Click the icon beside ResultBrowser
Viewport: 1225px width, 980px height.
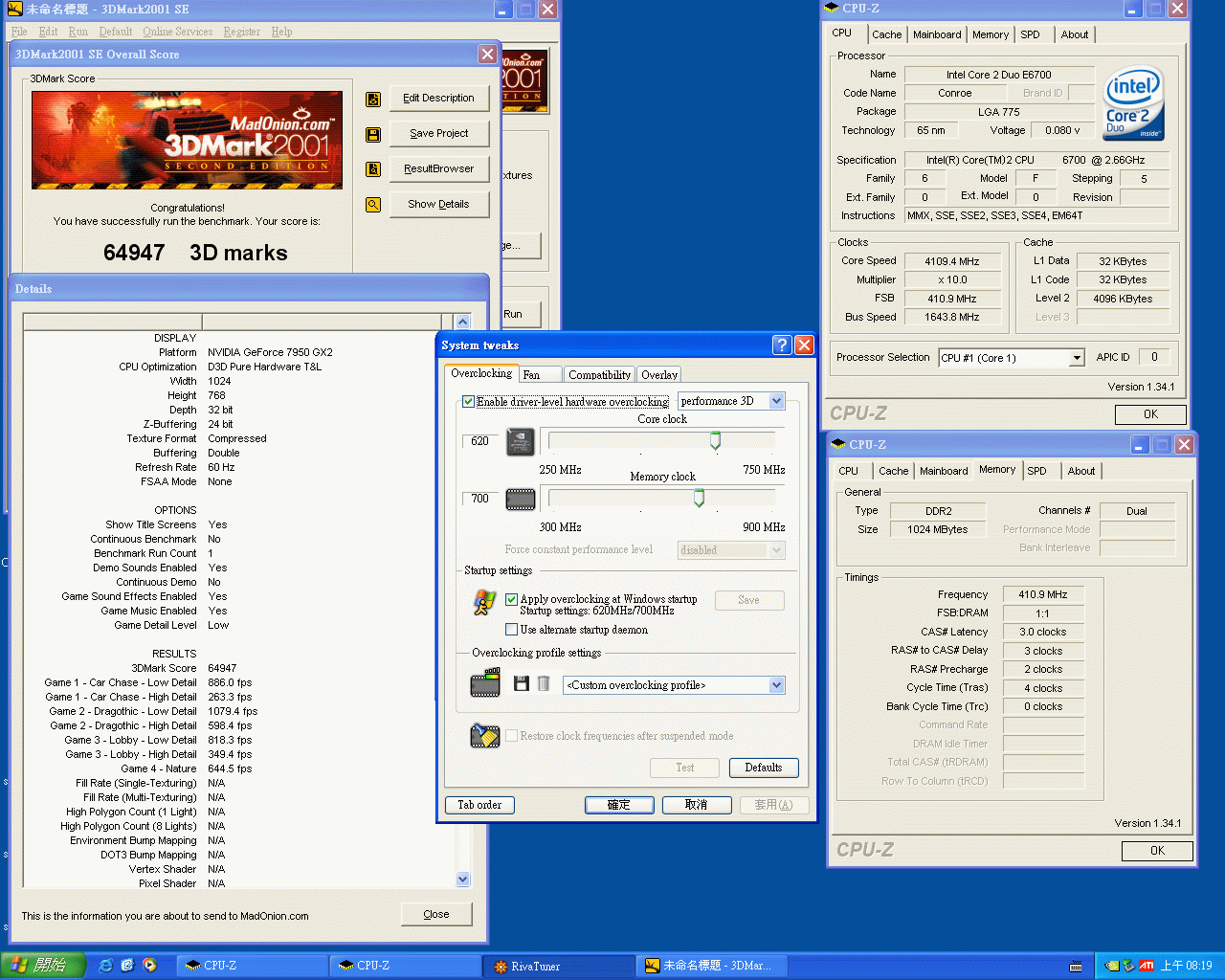coord(373,169)
